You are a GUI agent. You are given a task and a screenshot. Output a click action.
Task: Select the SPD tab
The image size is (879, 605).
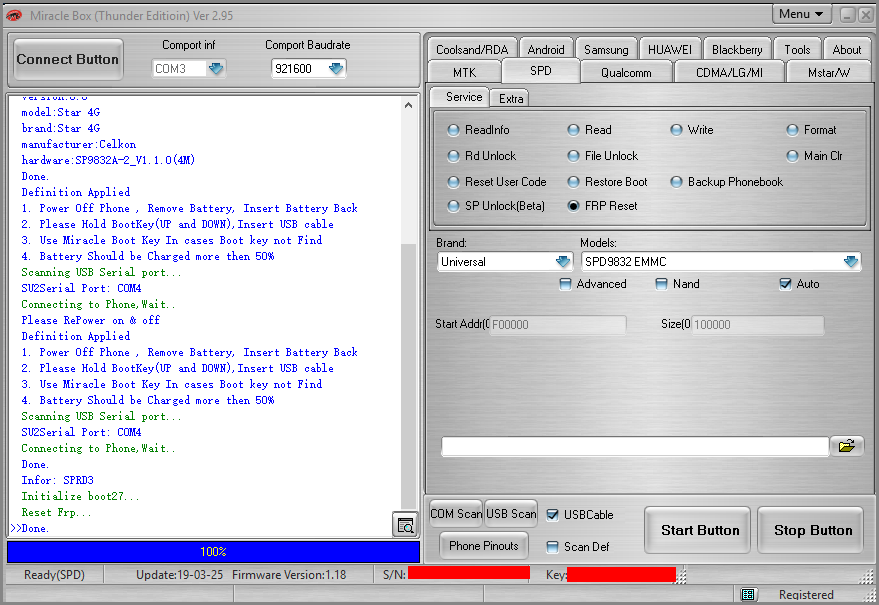pos(540,71)
